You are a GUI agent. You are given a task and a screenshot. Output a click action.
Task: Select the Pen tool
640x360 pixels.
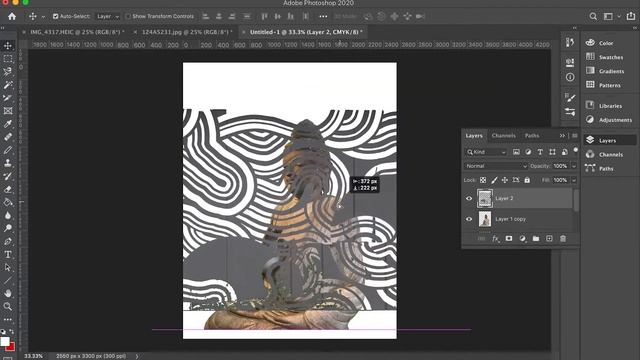[x=8, y=242]
